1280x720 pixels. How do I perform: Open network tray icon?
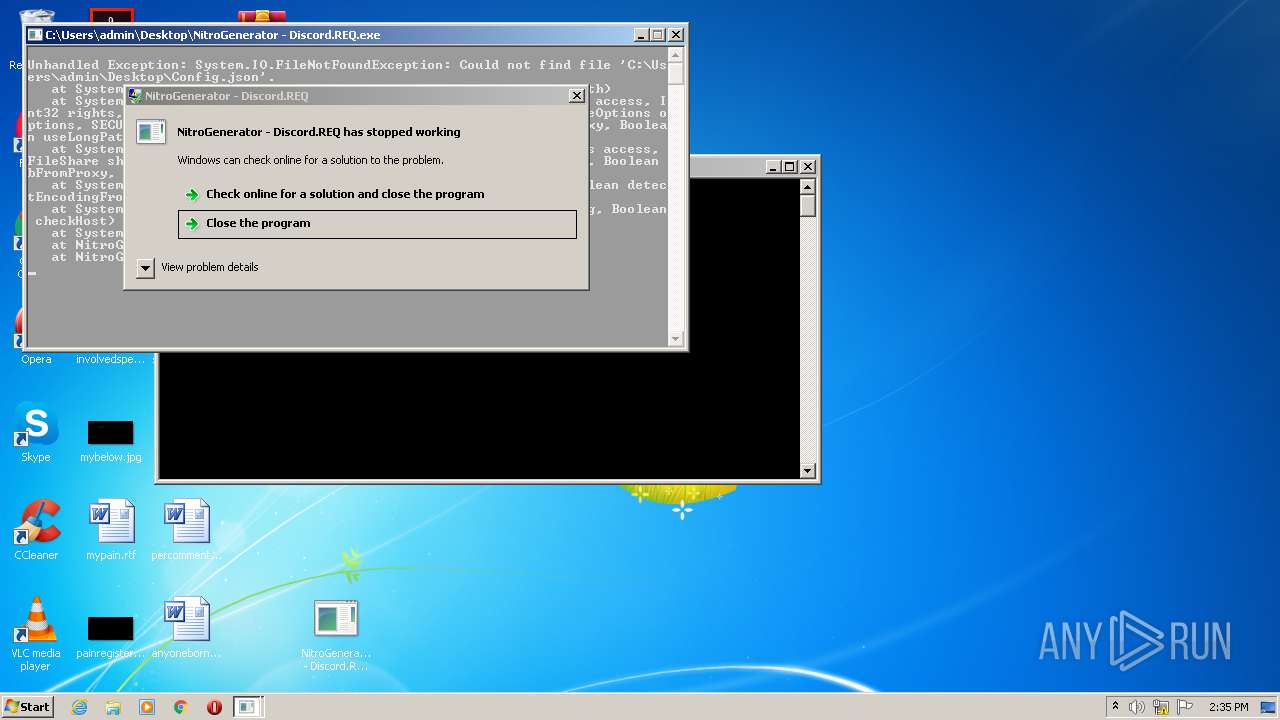(1161, 707)
